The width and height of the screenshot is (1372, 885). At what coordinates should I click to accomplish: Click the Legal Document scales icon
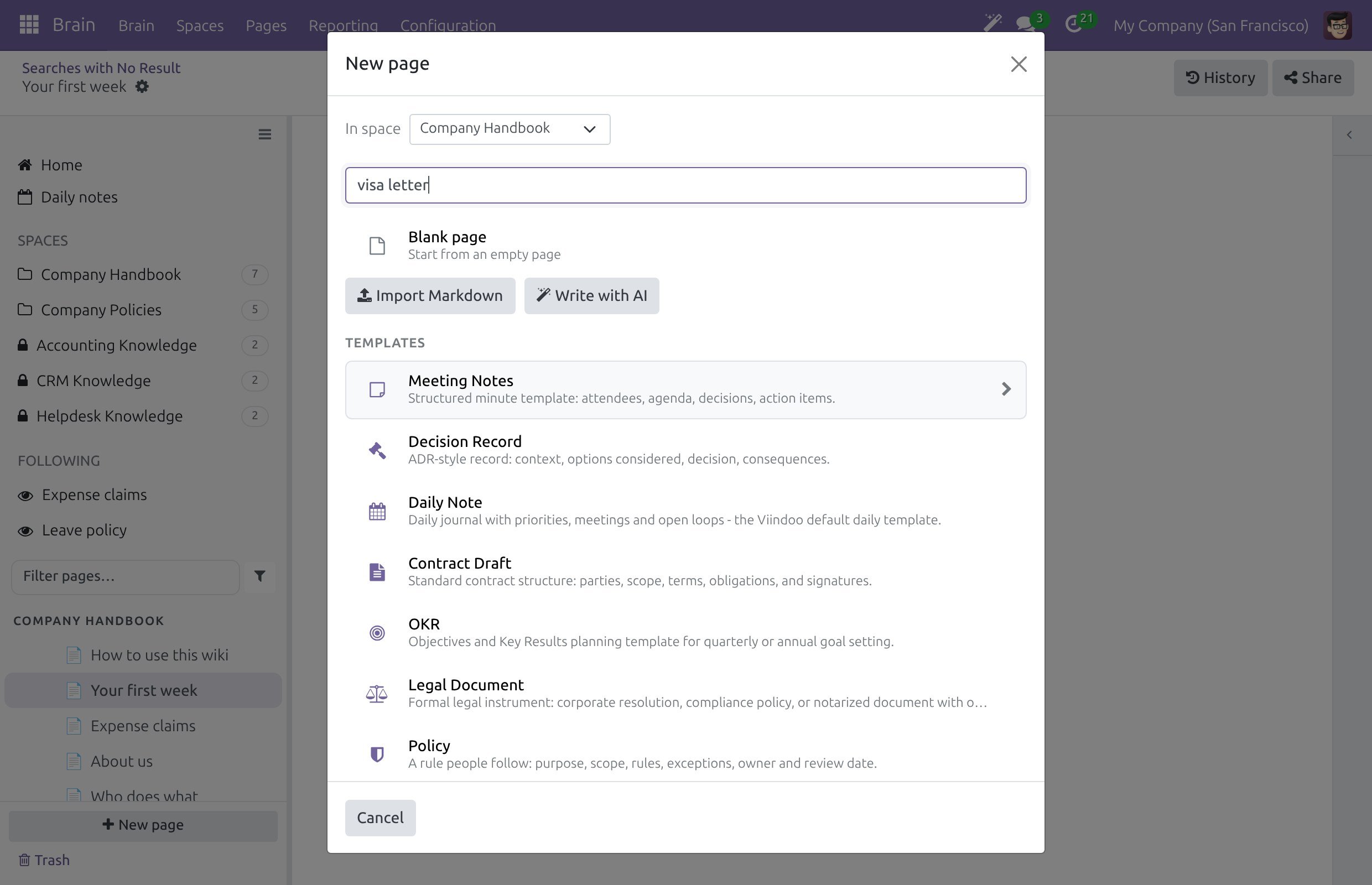pos(377,694)
